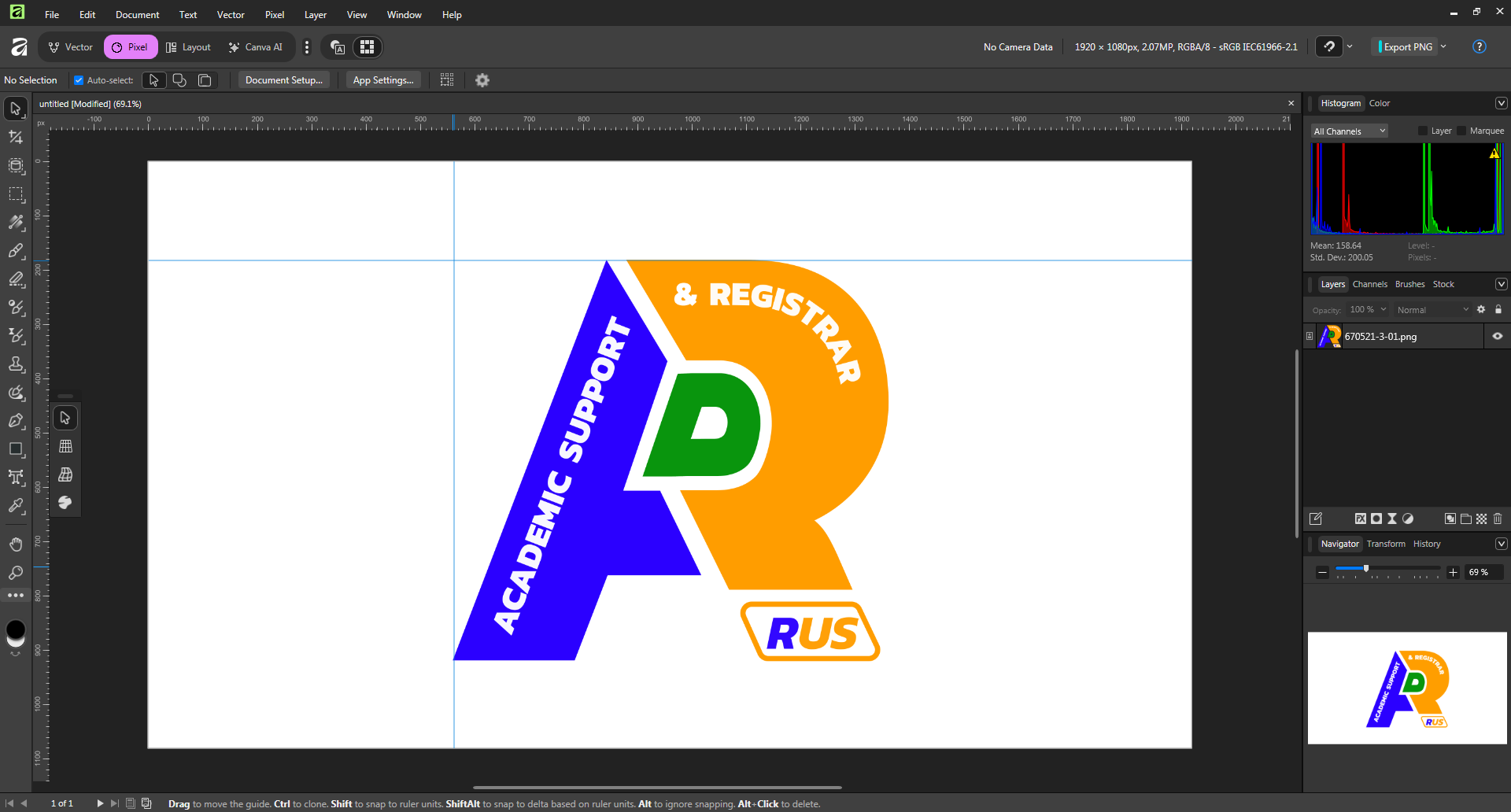Activate the Hand pan tool
Viewport: 1511px width, 812px height.
16,544
